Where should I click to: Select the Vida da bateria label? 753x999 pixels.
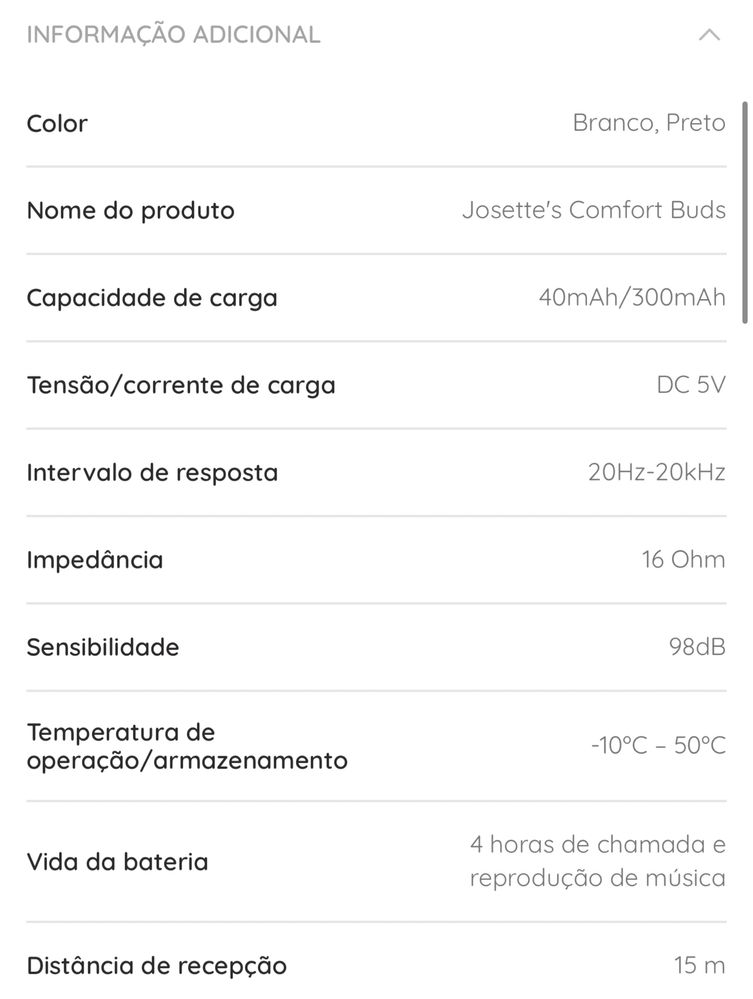point(117,861)
